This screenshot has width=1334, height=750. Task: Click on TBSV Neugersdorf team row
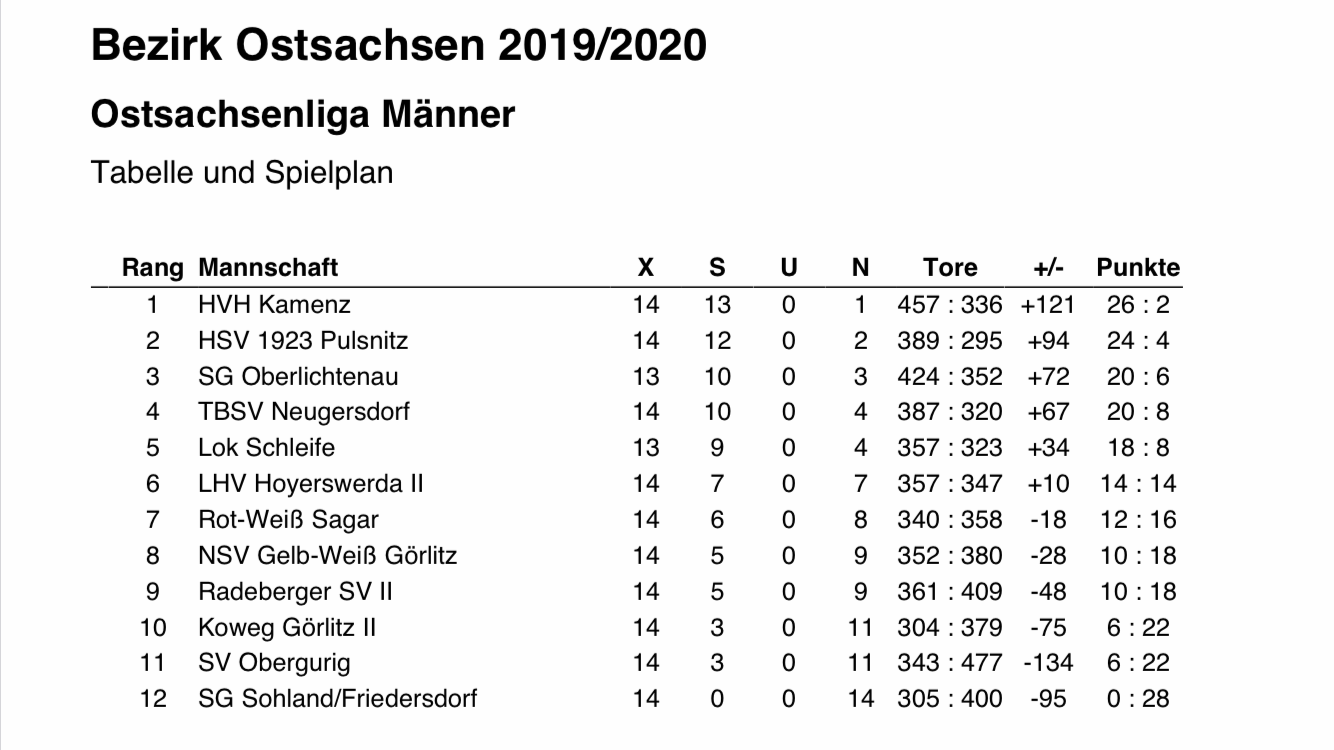[x=304, y=412]
